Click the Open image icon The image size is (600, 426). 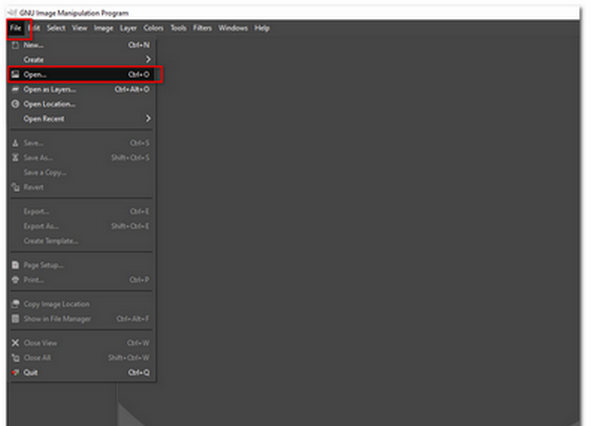click(15, 74)
